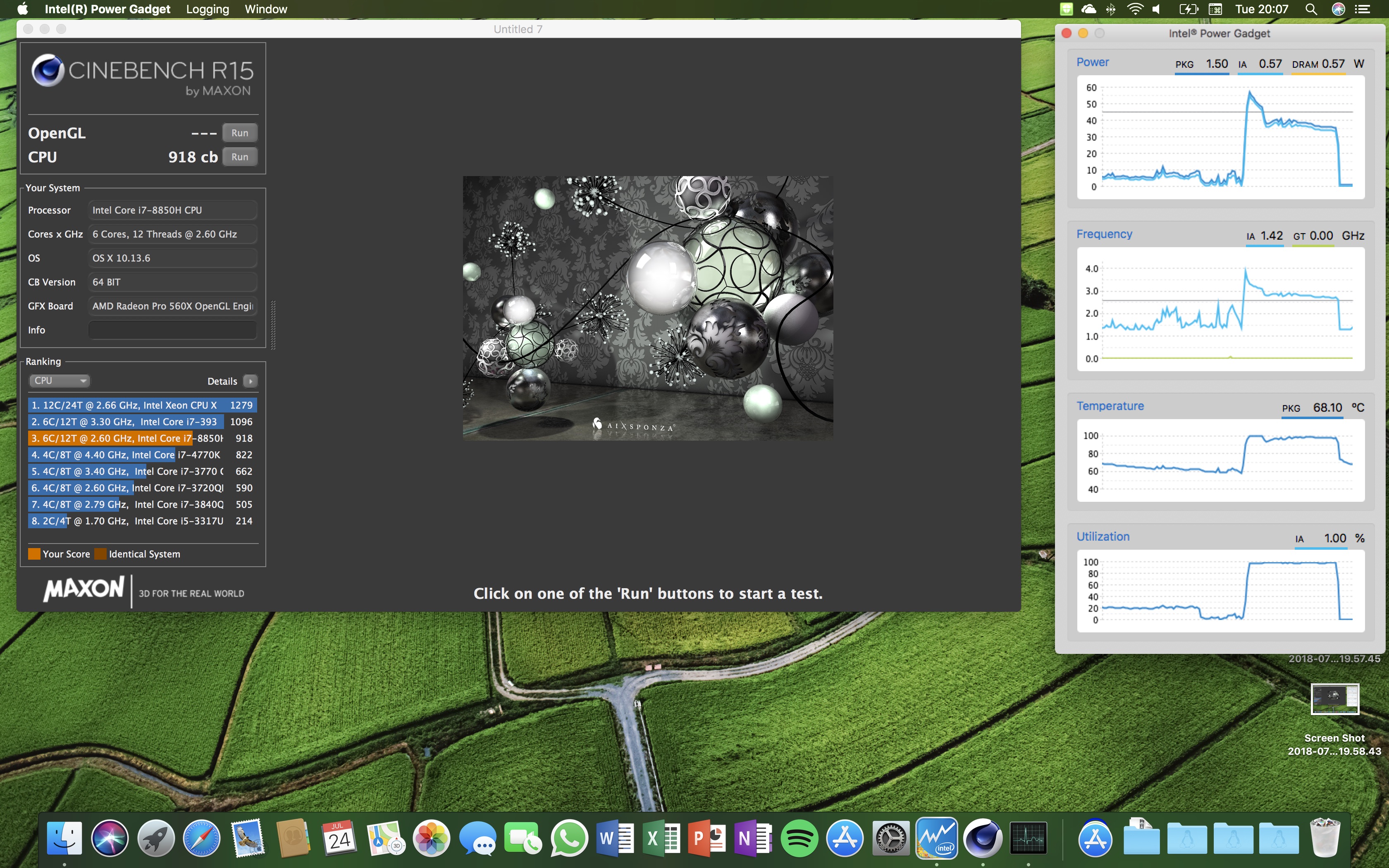Screen dimensions: 1389x868
Task: Run the OpenGL benchmark test
Action: tap(240, 133)
